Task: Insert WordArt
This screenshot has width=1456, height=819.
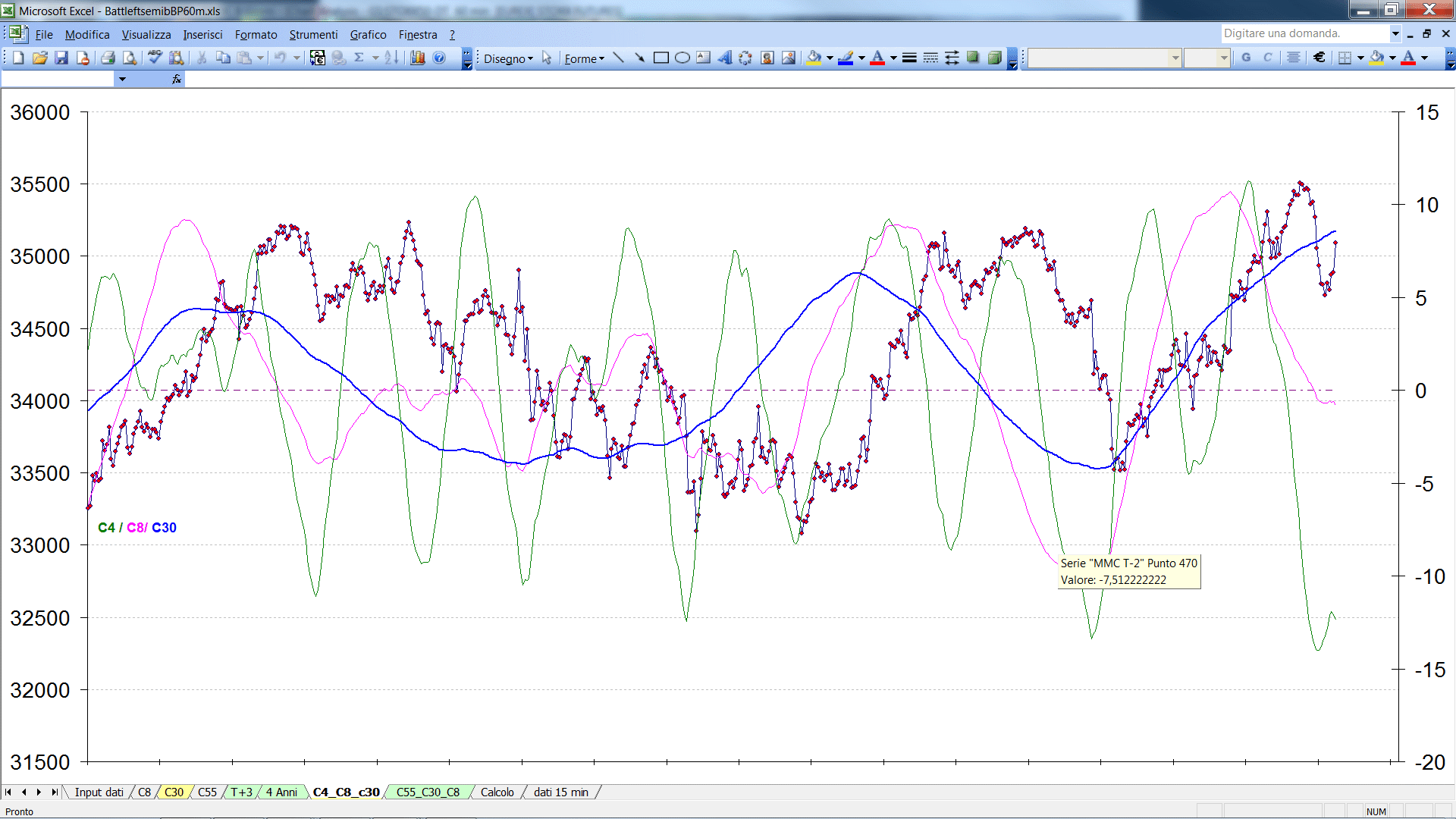Action: click(725, 58)
